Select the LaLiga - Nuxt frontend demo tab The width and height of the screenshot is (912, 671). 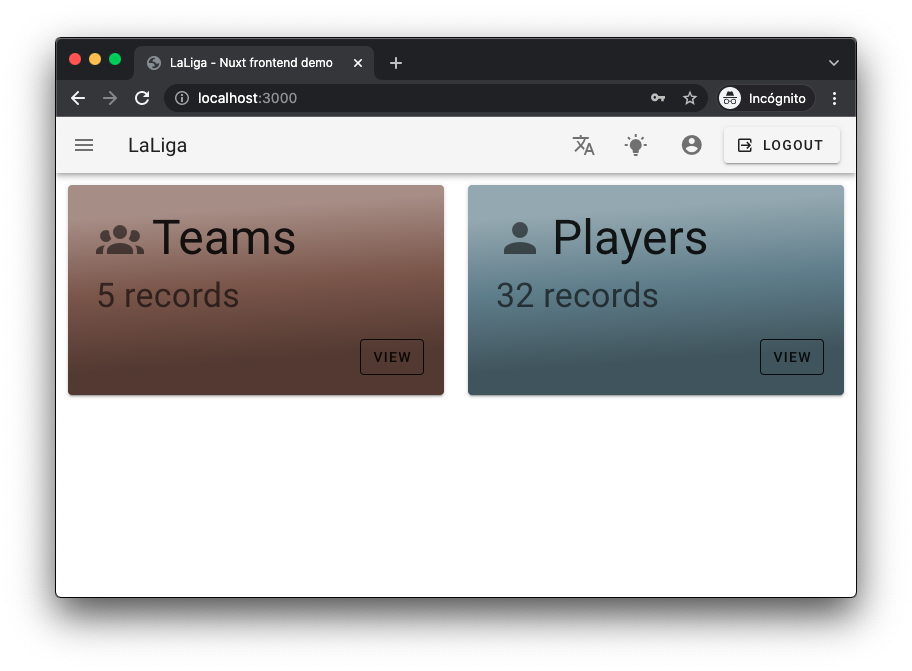pyautogui.click(x=254, y=63)
